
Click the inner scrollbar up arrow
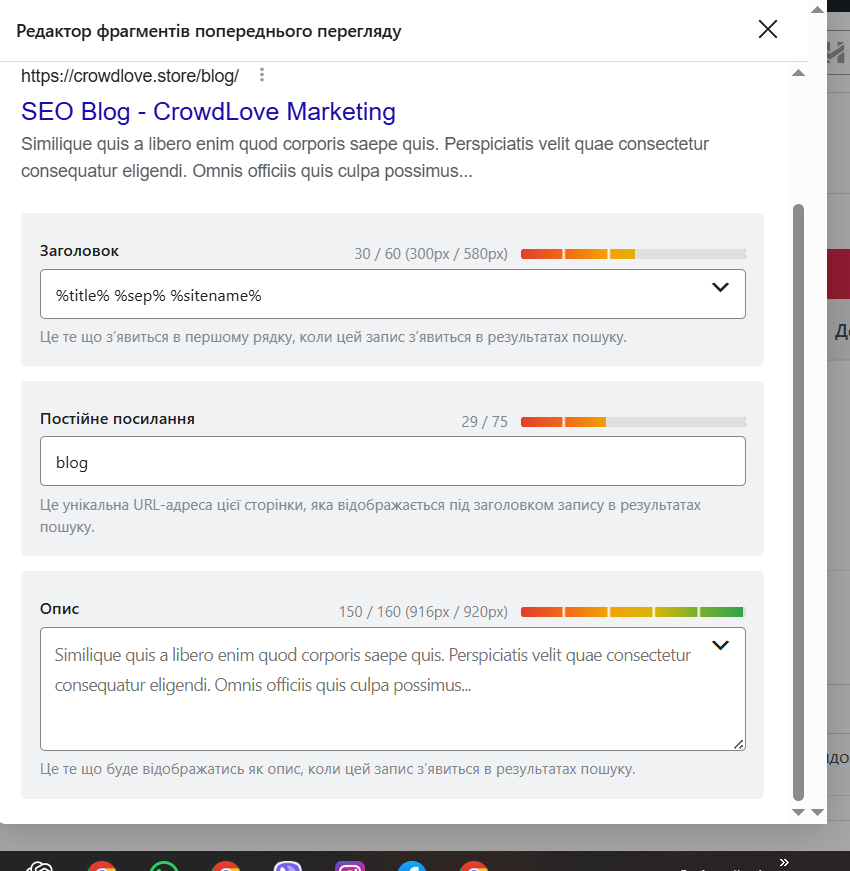pos(798,73)
